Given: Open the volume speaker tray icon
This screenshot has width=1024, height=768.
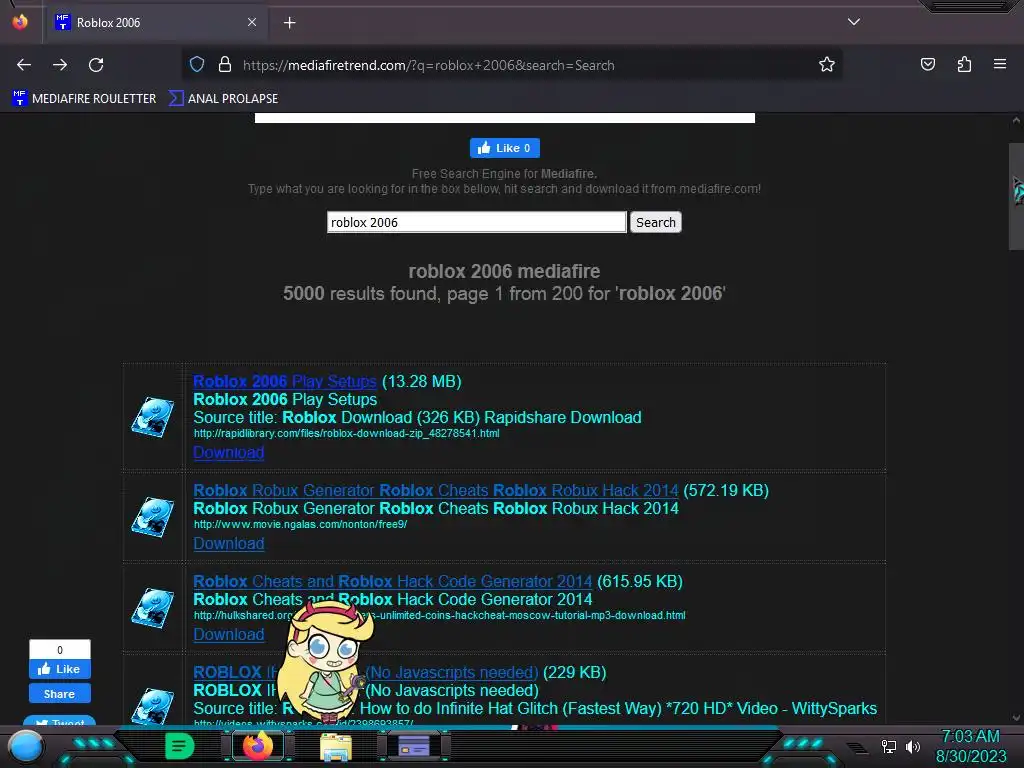Looking at the screenshot, I should [913, 746].
